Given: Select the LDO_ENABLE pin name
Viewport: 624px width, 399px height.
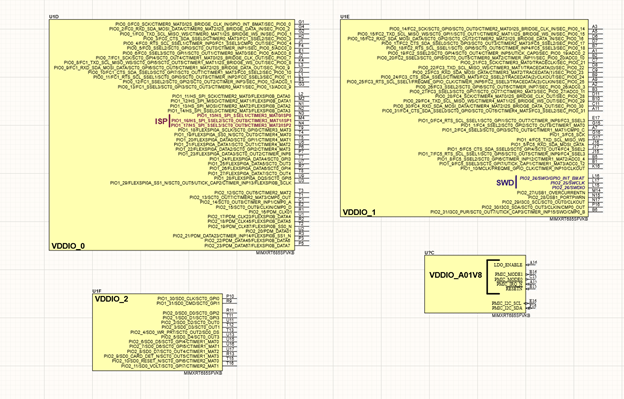Looking at the screenshot, I should point(508,265).
